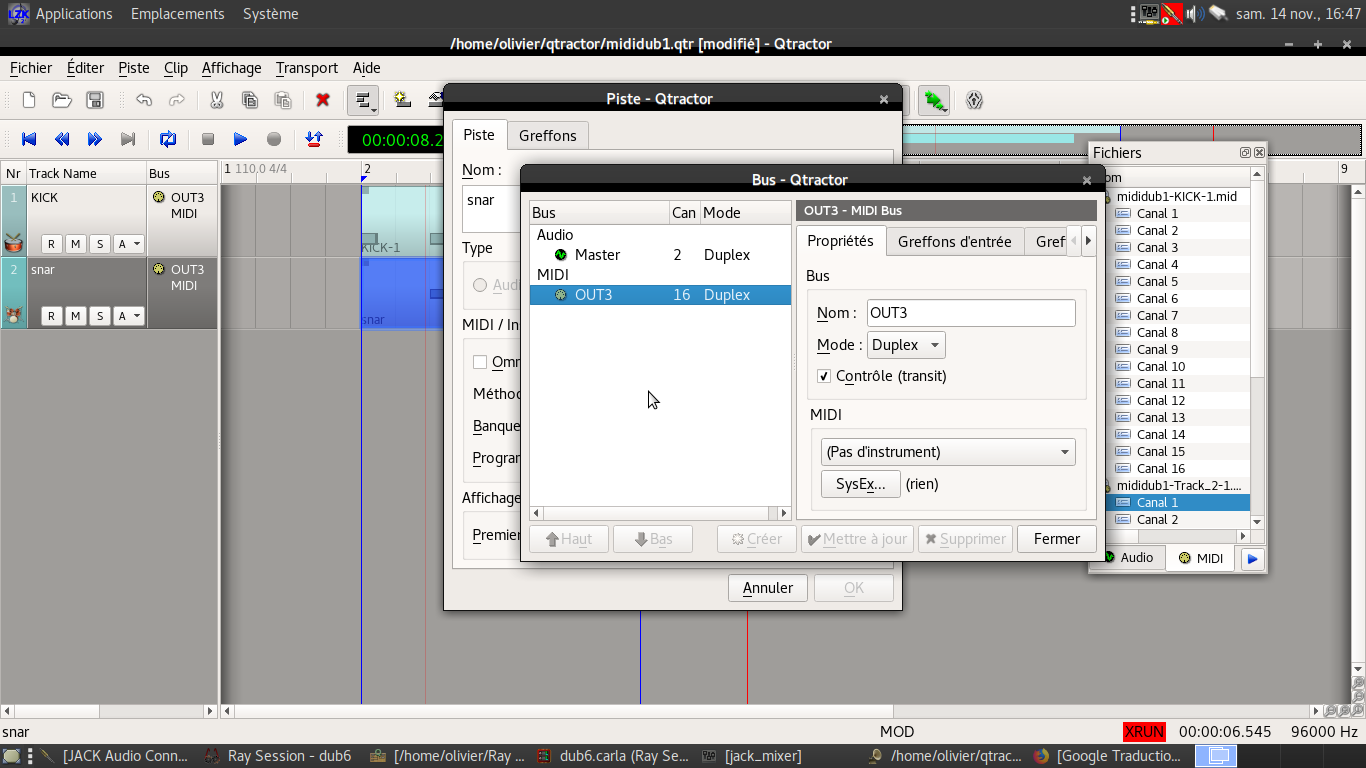Open a session file with the folder icon
This screenshot has width=1366, height=768.
pos(62,100)
